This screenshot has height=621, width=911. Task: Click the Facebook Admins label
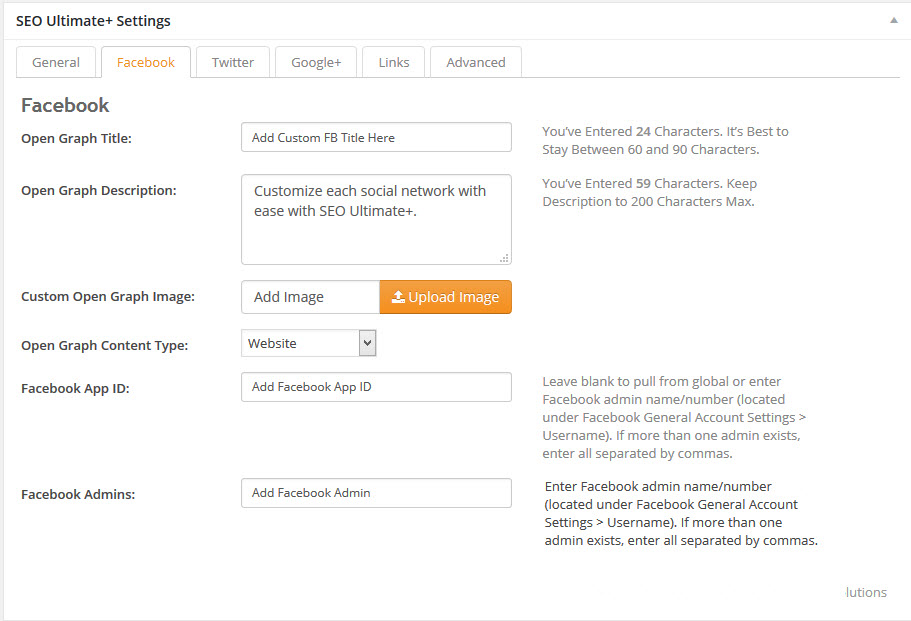(x=78, y=494)
